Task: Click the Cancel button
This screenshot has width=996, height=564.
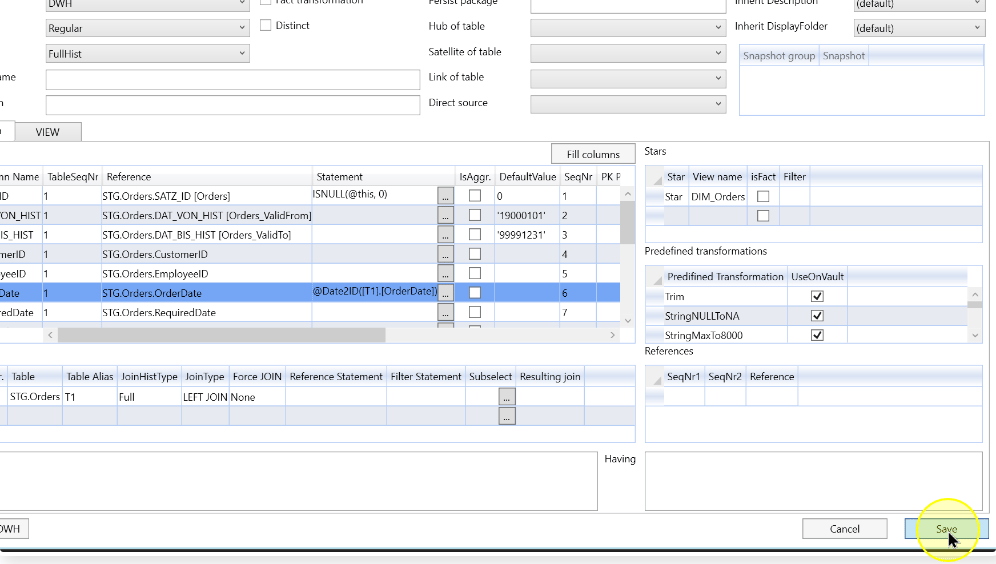Action: tap(844, 529)
